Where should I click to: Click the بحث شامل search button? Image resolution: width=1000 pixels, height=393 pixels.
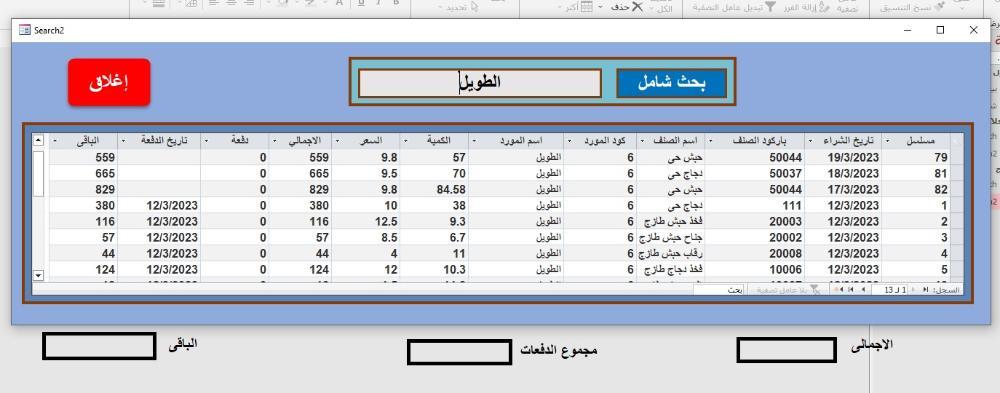[x=672, y=83]
